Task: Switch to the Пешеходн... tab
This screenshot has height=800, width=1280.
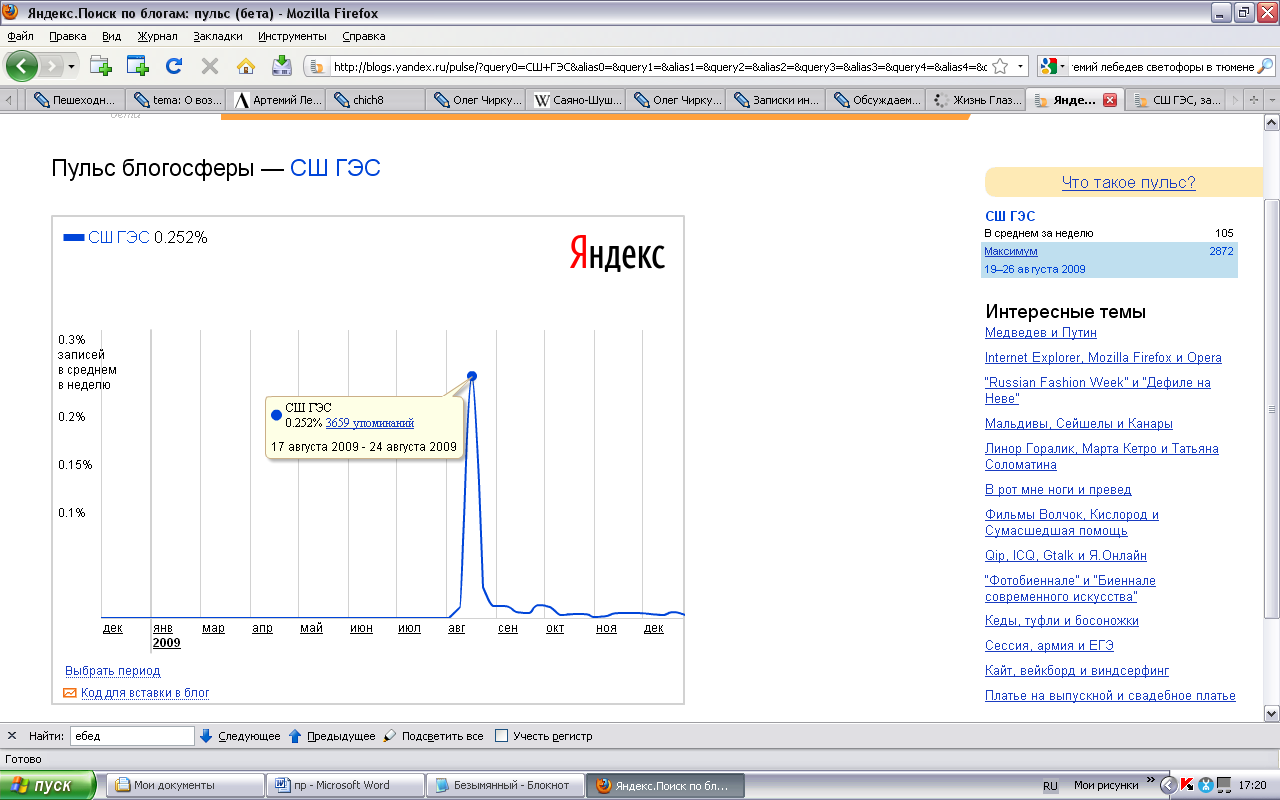Action: (75, 100)
